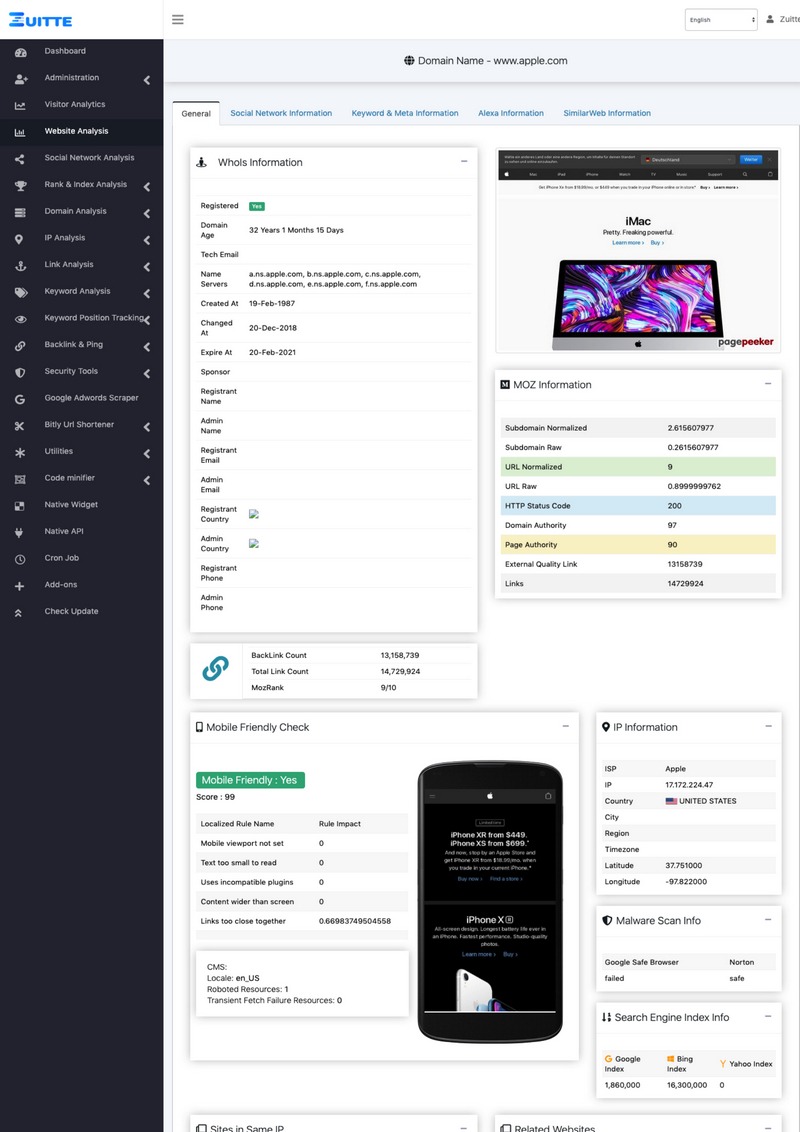Screen dimensions: 800x1132
Task: Open the hamburger menu toggle
Action: pos(178,19)
